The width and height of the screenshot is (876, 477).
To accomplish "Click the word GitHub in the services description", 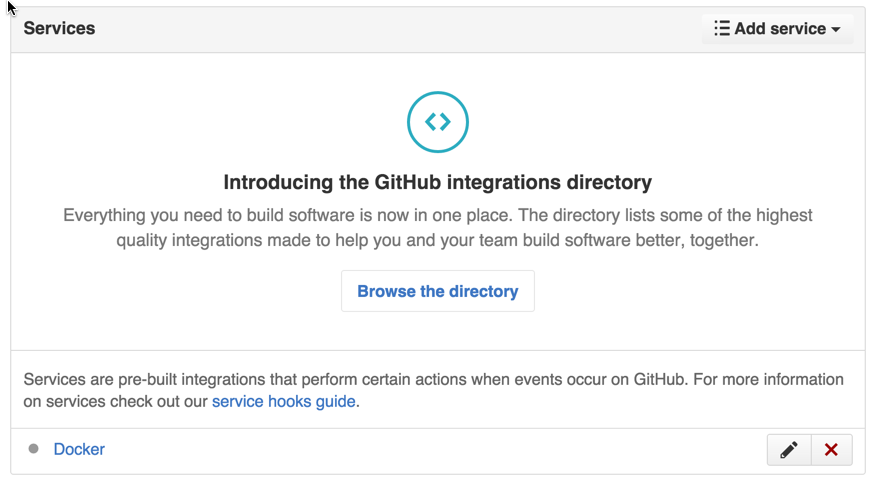I will pos(652,379).
